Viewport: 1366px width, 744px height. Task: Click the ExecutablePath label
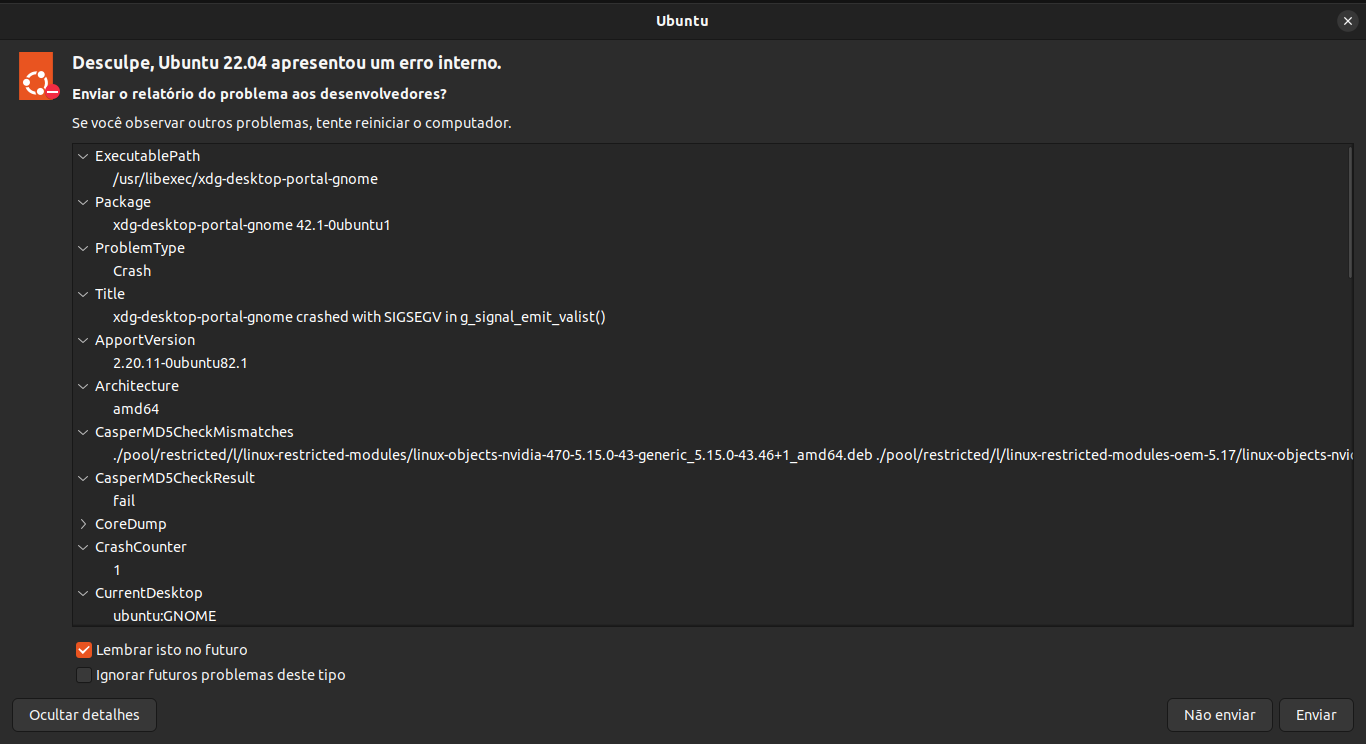tap(147, 156)
